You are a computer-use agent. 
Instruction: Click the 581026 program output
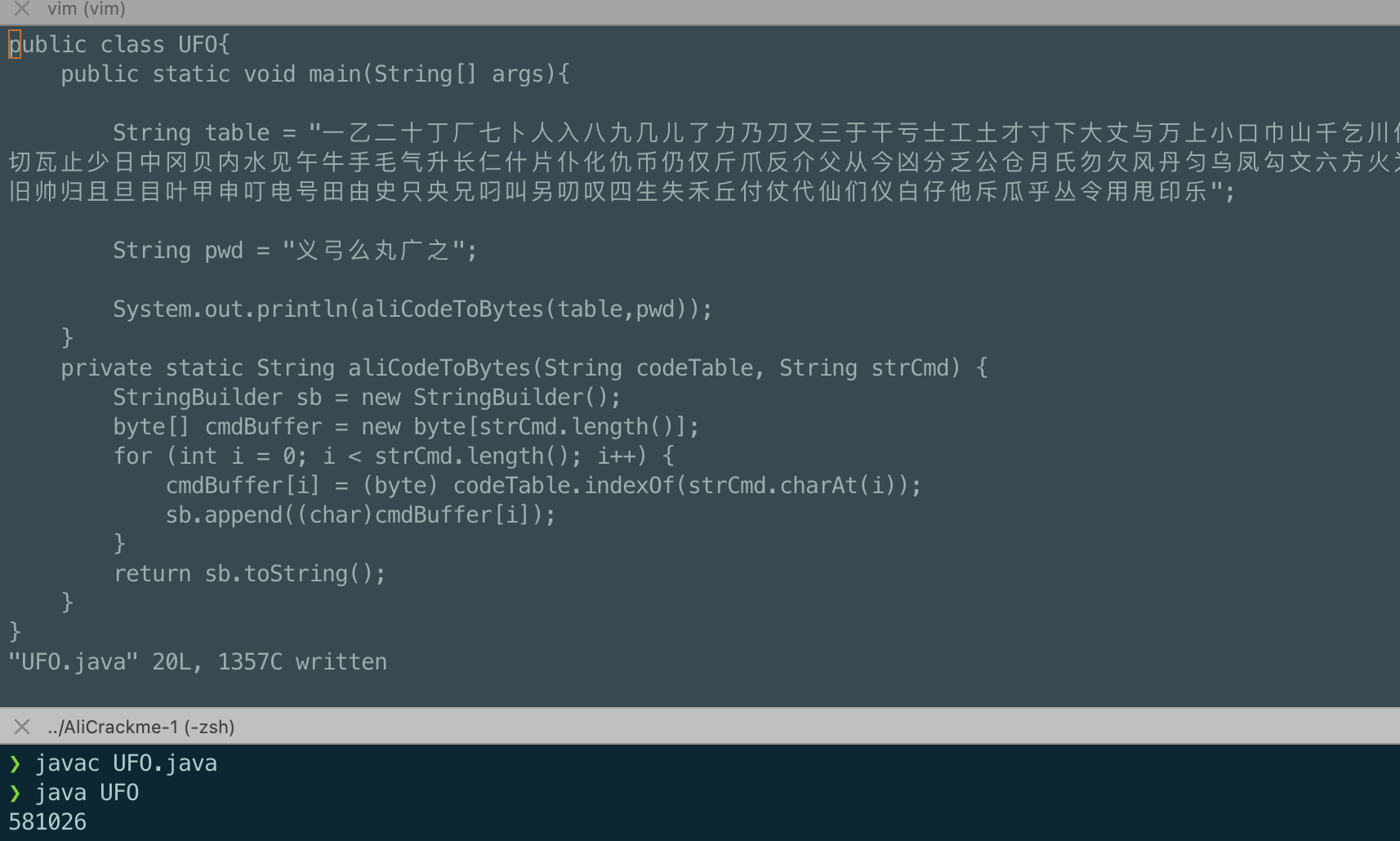click(x=47, y=821)
